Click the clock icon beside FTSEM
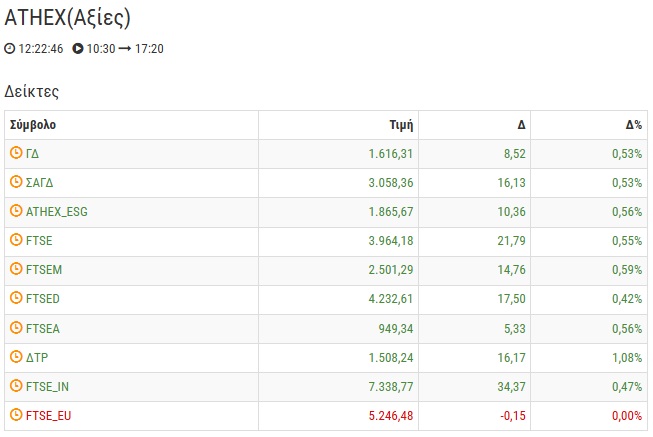Viewport: 653px width, 437px height. (16, 269)
